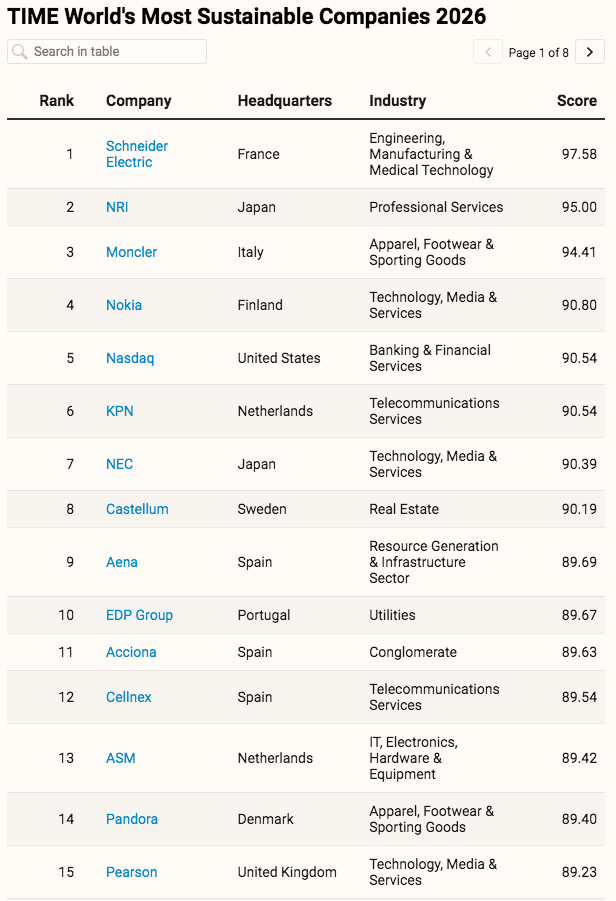This screenshot has width=616, height=901.
Task: Click the magnifying glass search icon
Action: pyautogui.click(x=20, y=52)
